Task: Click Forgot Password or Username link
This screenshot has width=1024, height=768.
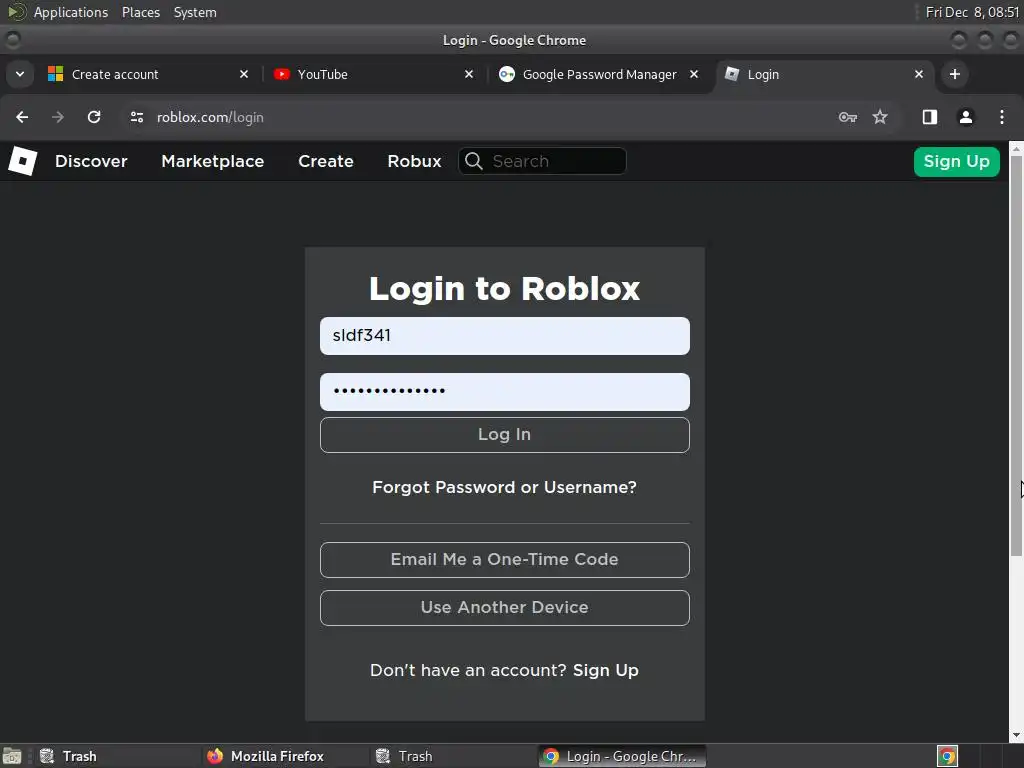Action: point(504,487)
